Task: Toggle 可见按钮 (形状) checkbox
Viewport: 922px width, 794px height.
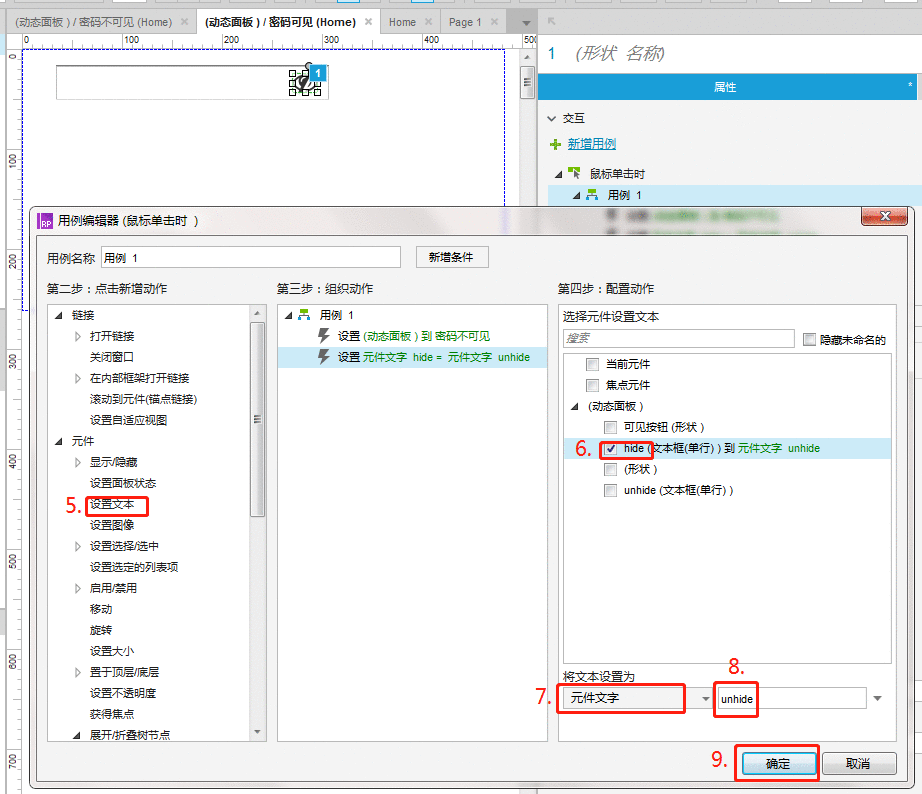Action: point(611,428)
